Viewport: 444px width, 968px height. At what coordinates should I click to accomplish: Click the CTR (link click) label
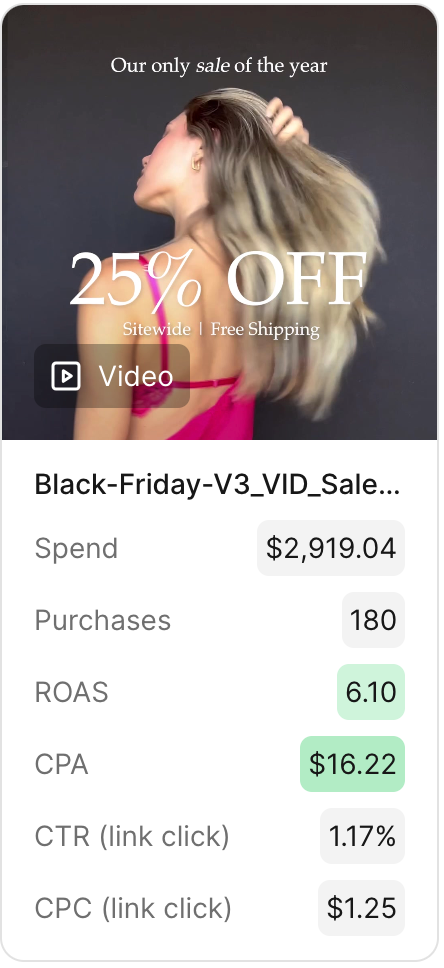[132, 837]
